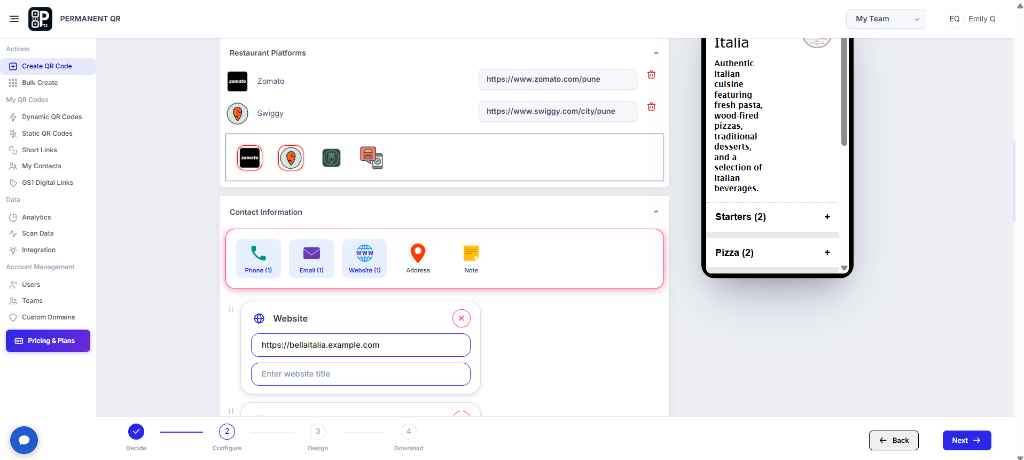Click the Pricing & Plans button
1024x460 pixels.
pyautogui.click(x=48, y=340)
